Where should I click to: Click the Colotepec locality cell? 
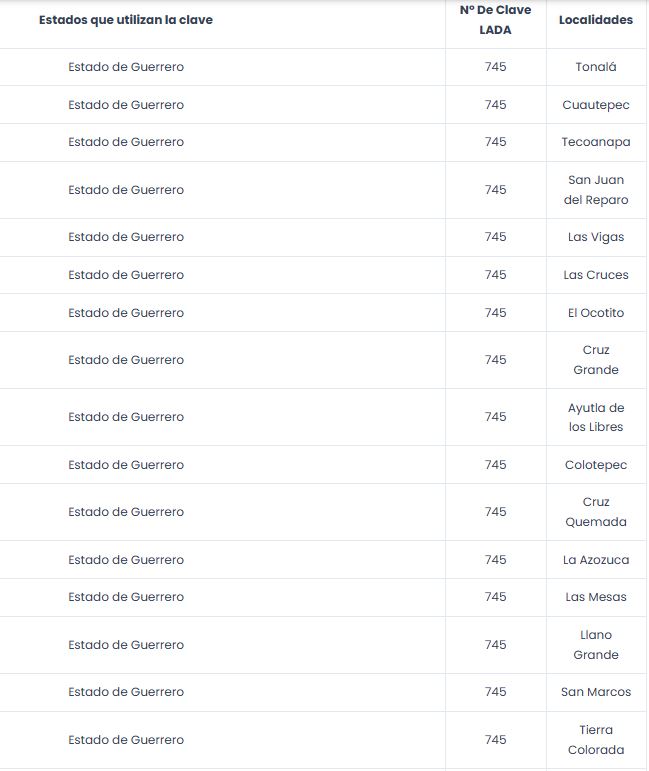point(596,465)
